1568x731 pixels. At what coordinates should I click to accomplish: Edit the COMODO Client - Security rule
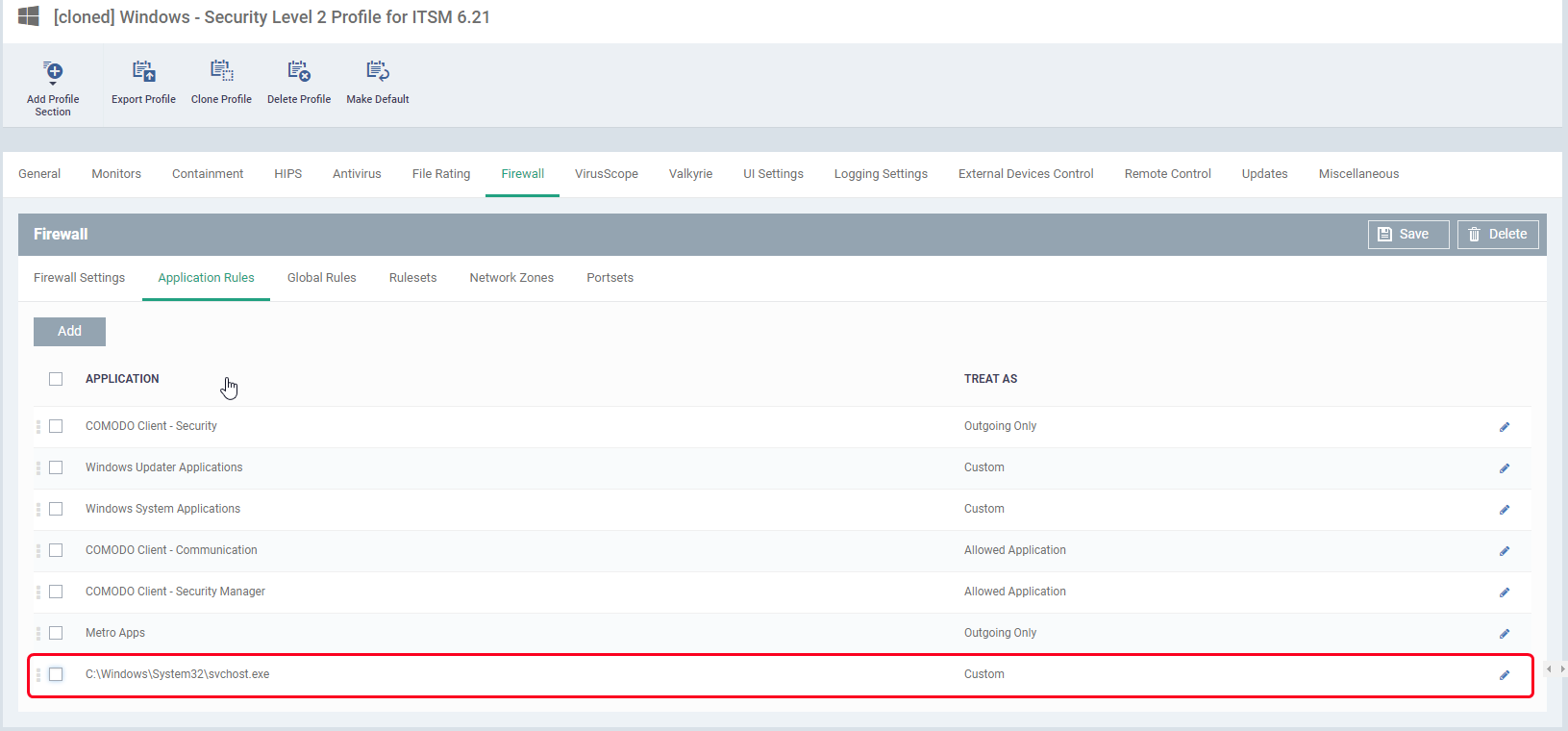pyautogui.click(x=1505, y=427)
